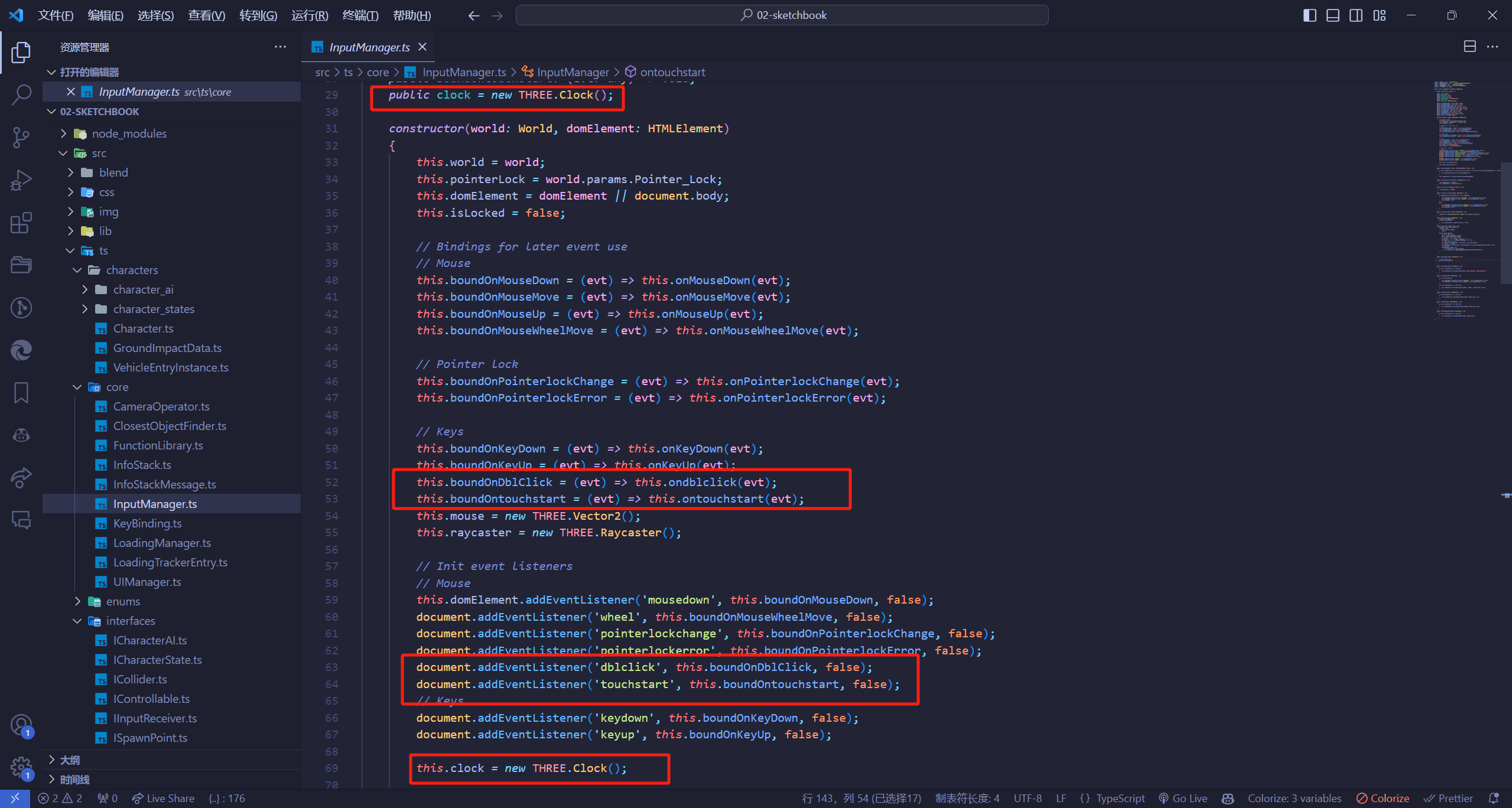
Task: Open the Live Share activity icon
Action: pyautogui.click(x=21, y=477)
